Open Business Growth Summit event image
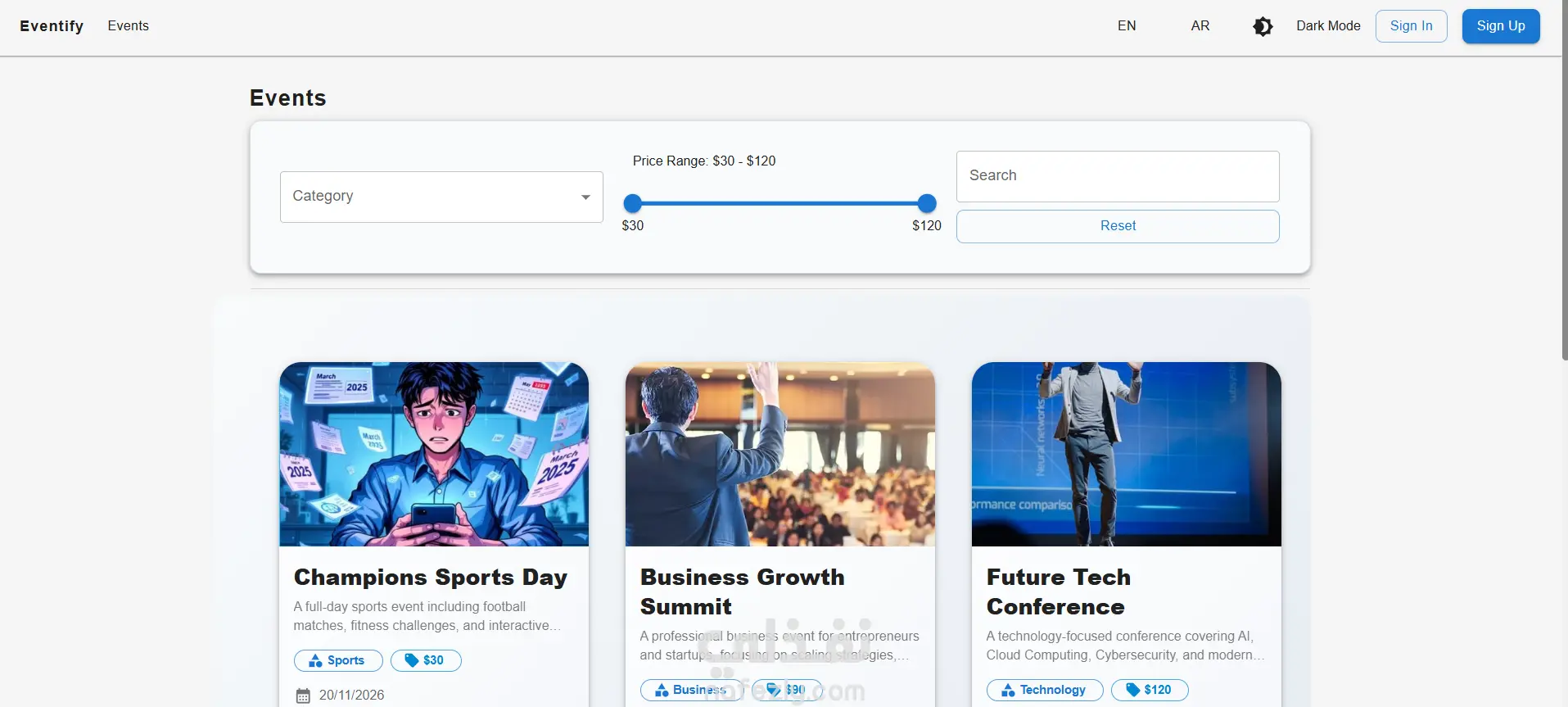Image resolution: width=1568 pixels, height=707 pixels. (780, 454)
